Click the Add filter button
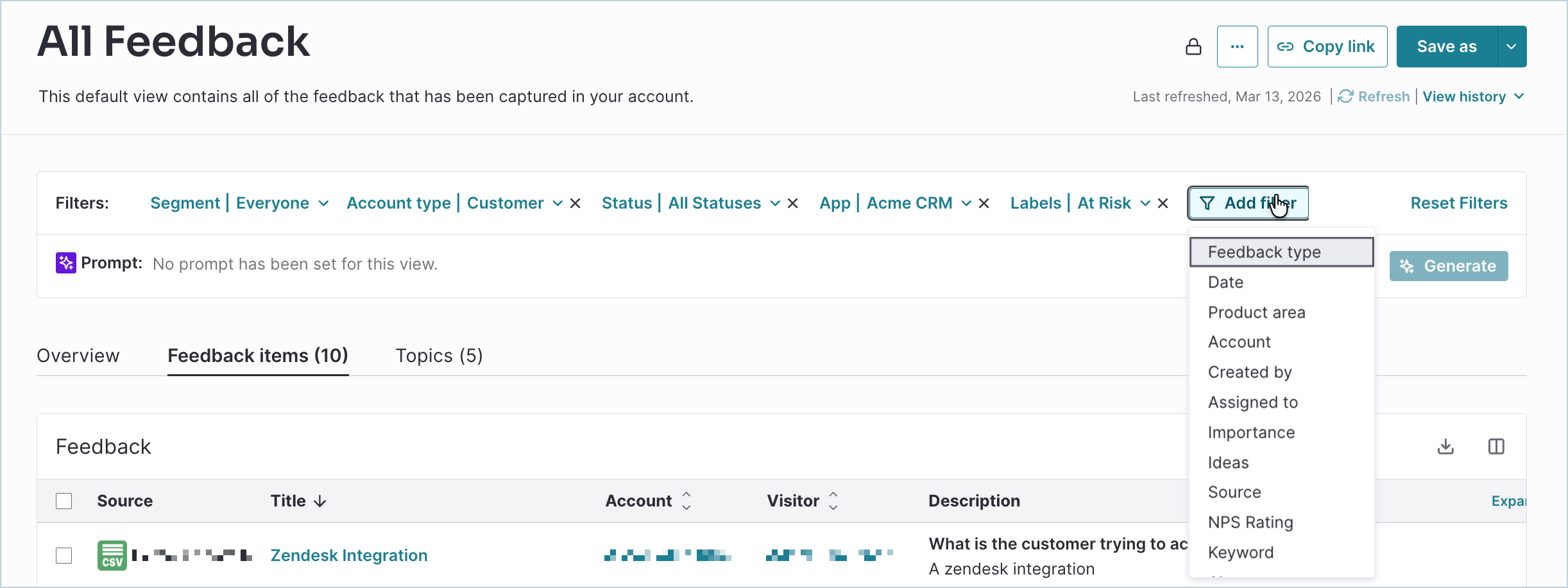The height and width of the screenshot is (588, 1568). coord(1248,203)
